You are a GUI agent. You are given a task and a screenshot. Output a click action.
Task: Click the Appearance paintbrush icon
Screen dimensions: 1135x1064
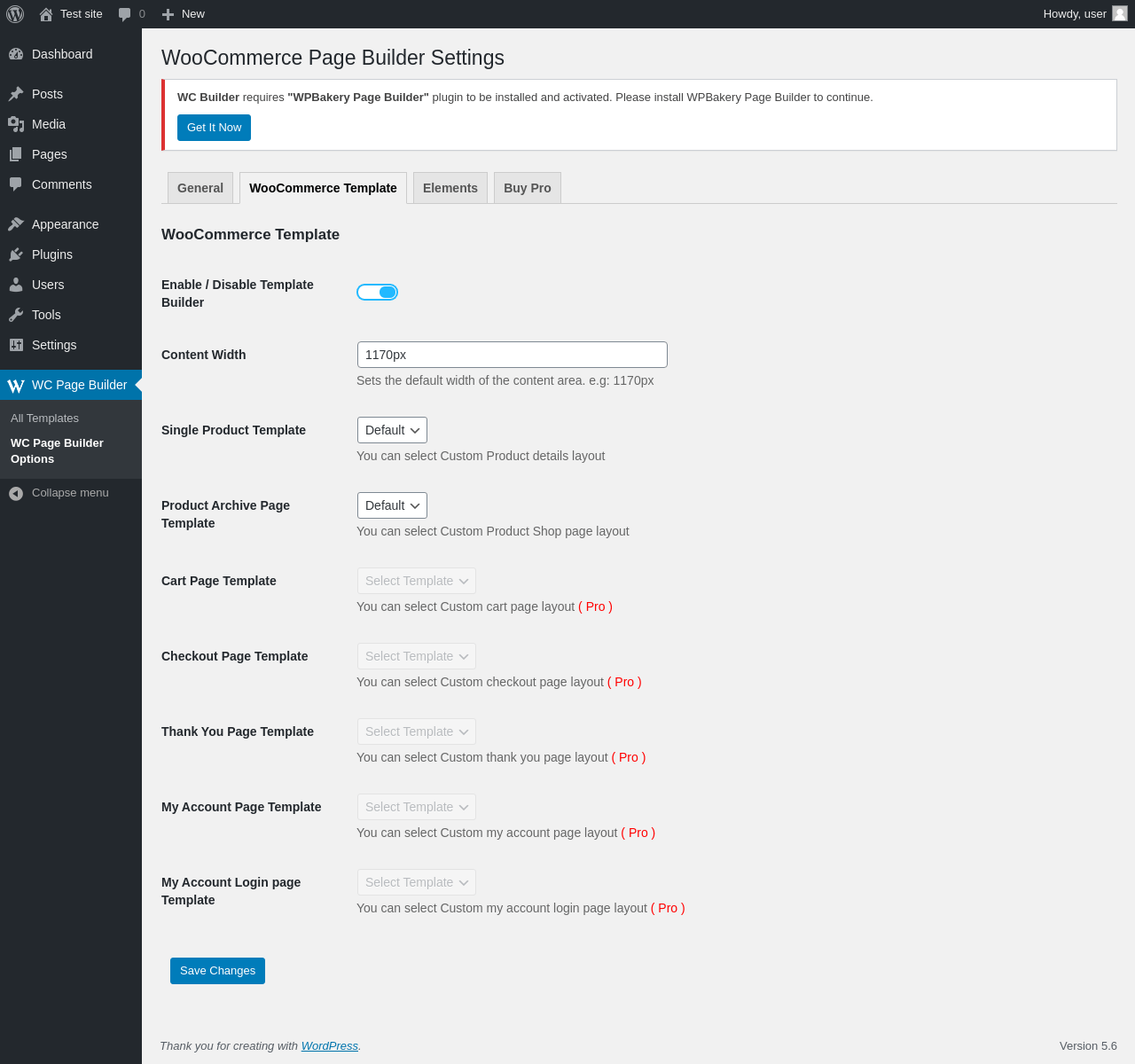coord(16,224)
